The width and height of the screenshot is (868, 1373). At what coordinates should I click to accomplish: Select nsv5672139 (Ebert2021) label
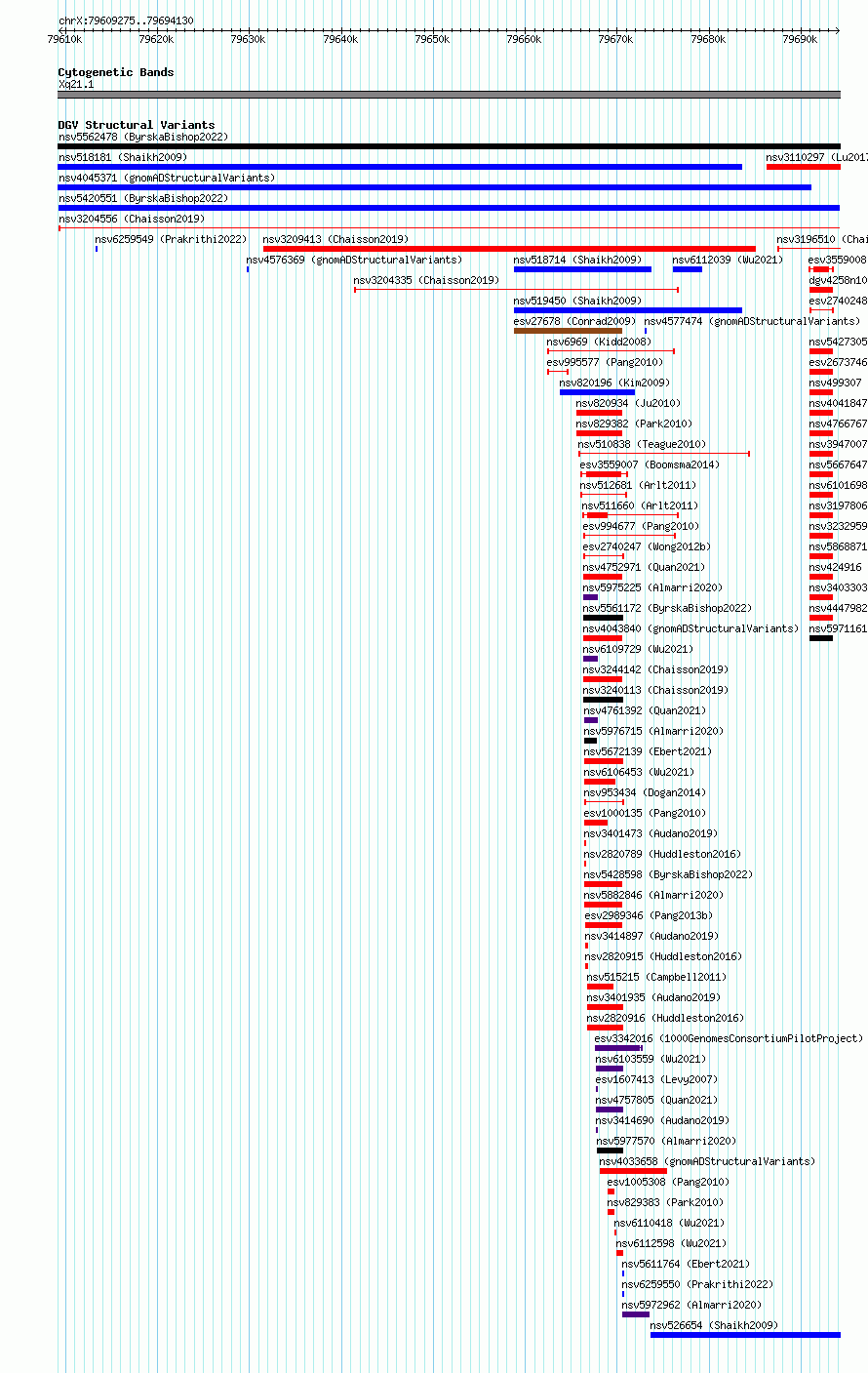(x=649, y=751)
